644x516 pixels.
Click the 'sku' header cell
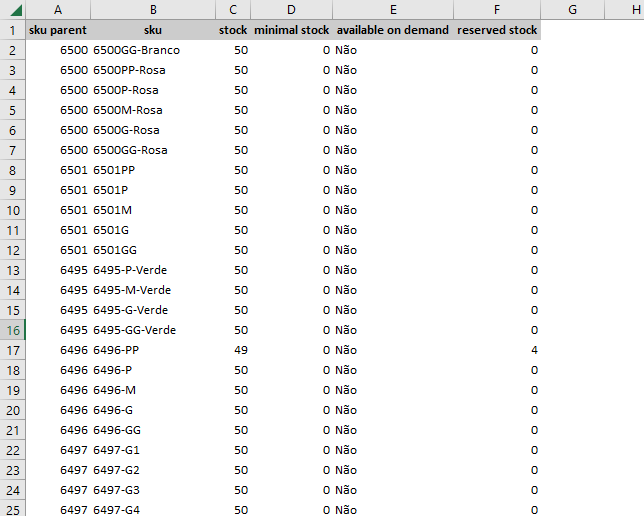[153, 30]
